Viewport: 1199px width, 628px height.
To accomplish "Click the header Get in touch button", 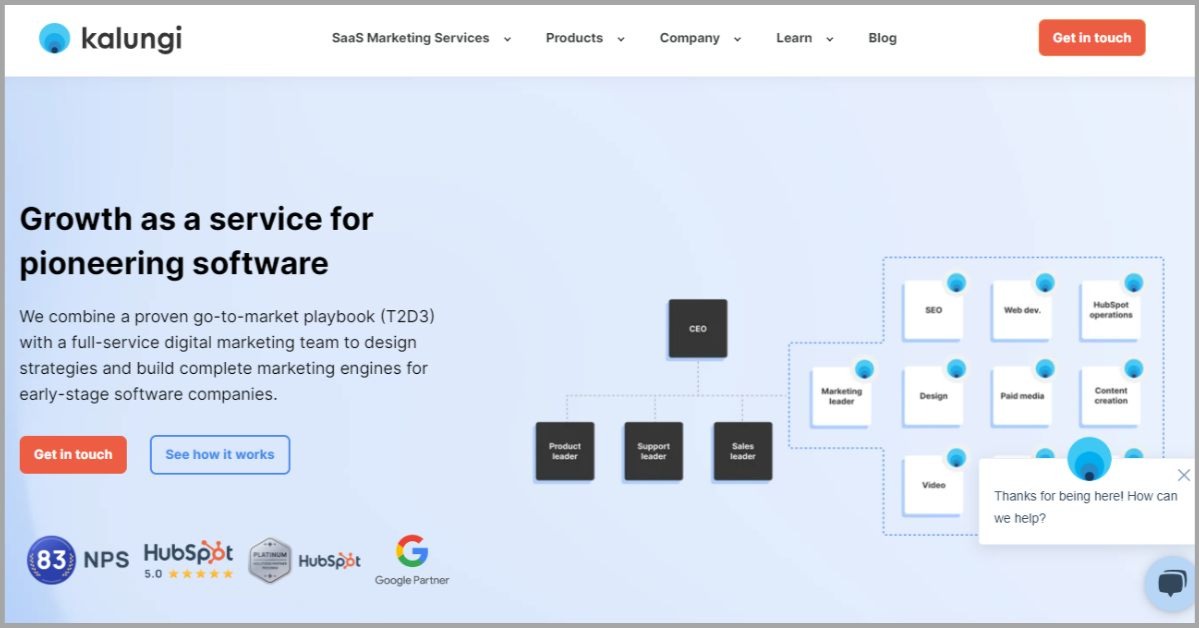I will (1091, 37).
